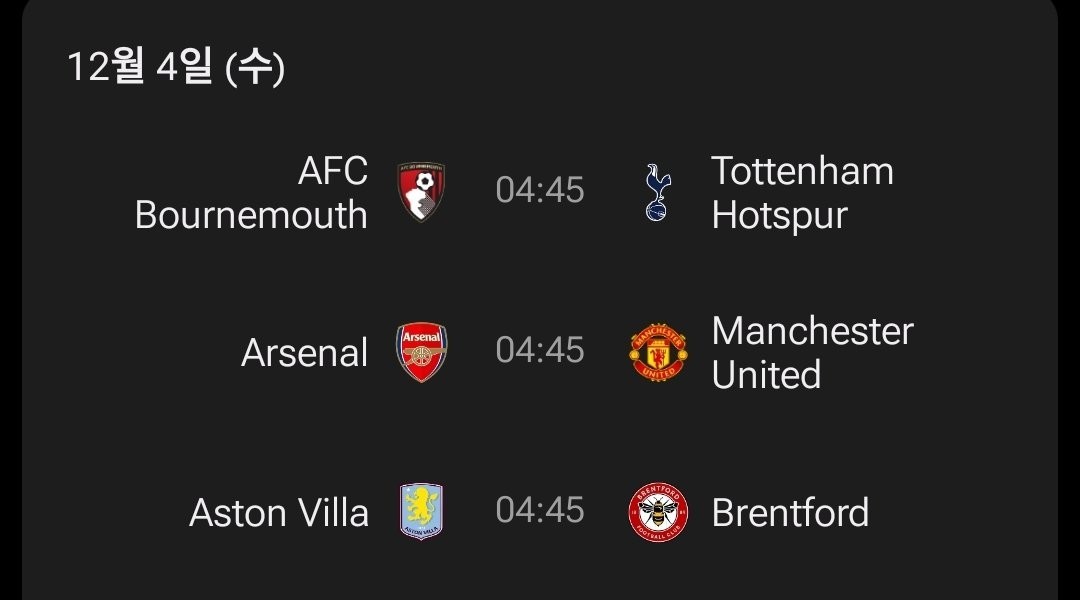Click the 04:45 time for Bournemouth match
The height and width of the screenshot is (600, 1080).
tap(540, 190)
